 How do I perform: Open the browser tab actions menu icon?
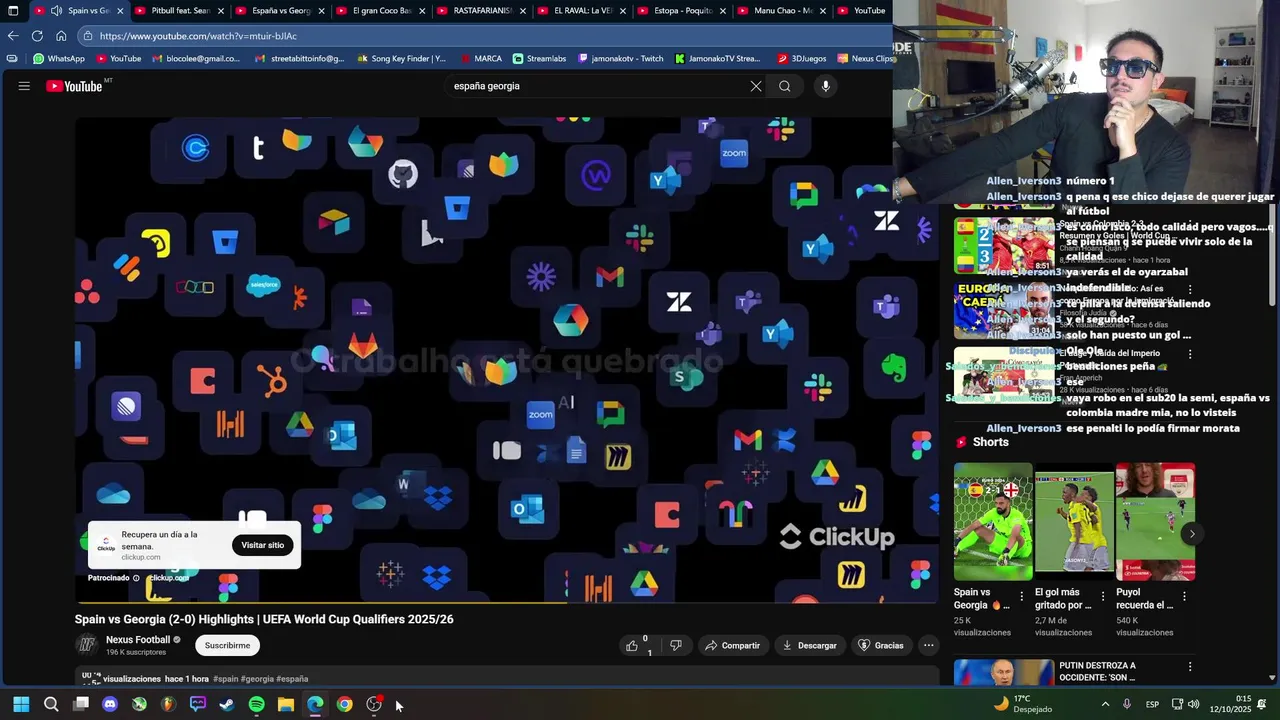13,11
